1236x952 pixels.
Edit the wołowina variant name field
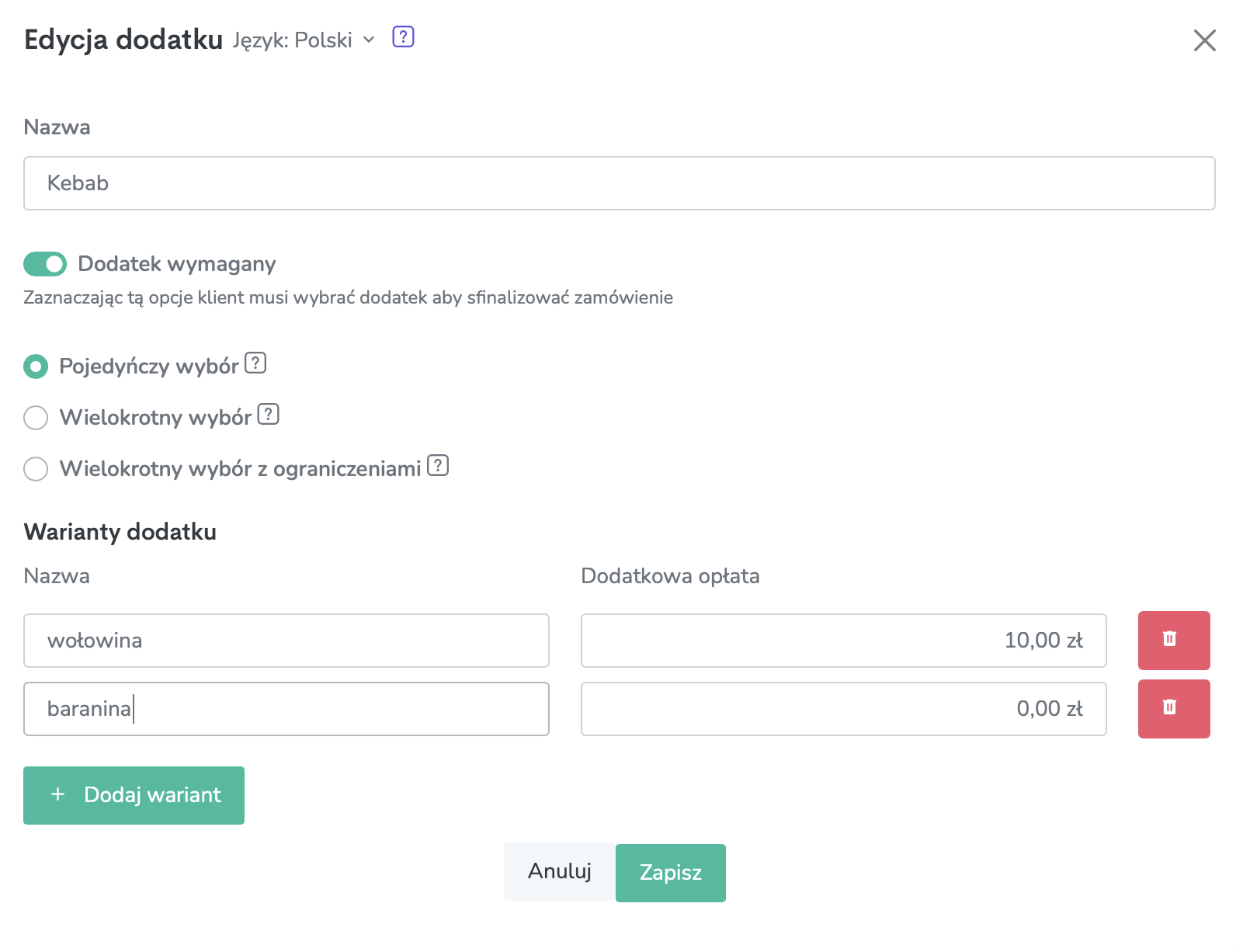286,641
